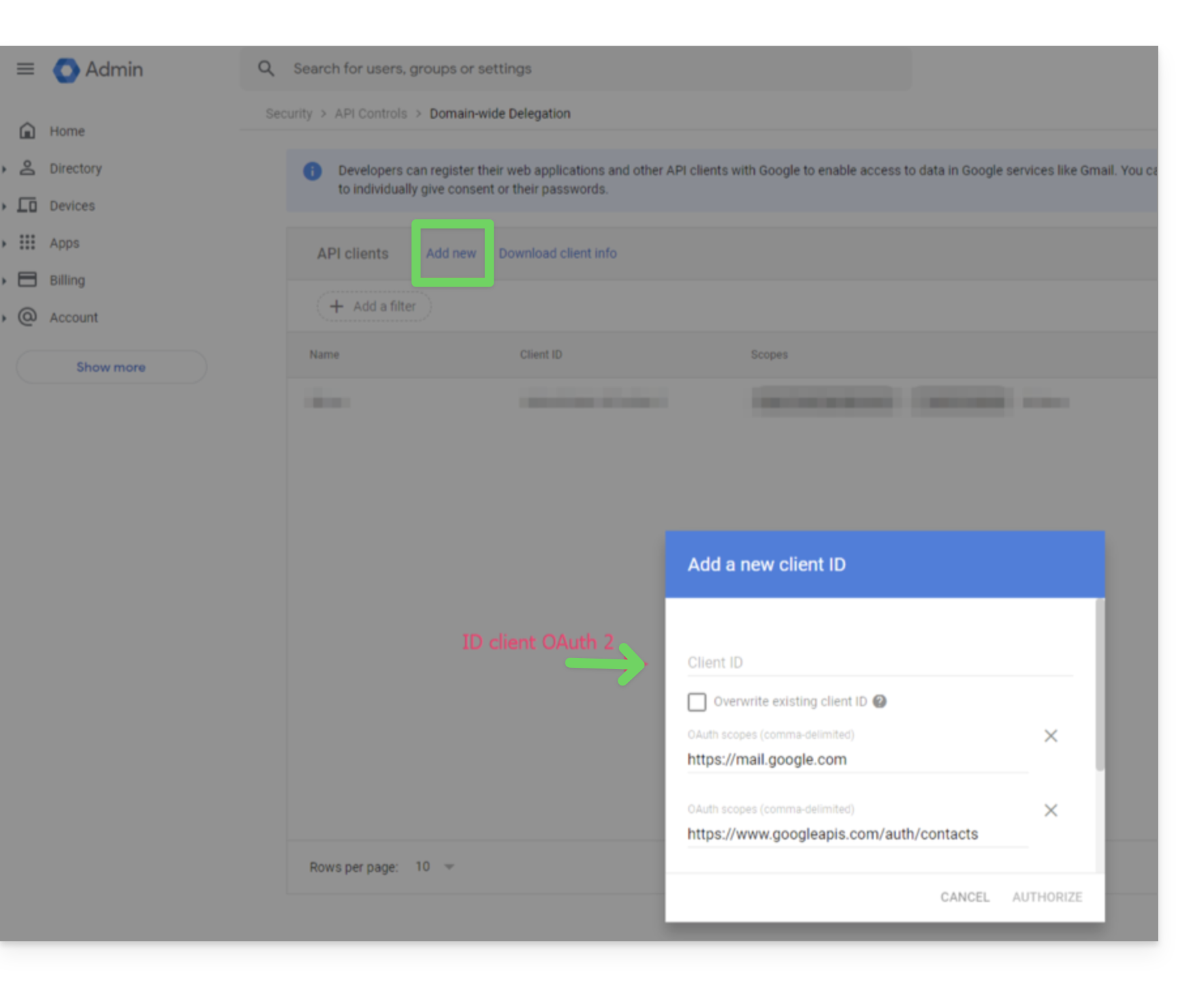1204x987 pixels.
Task: Click the AUTHORIZE button
Action: click(1047, 897)
